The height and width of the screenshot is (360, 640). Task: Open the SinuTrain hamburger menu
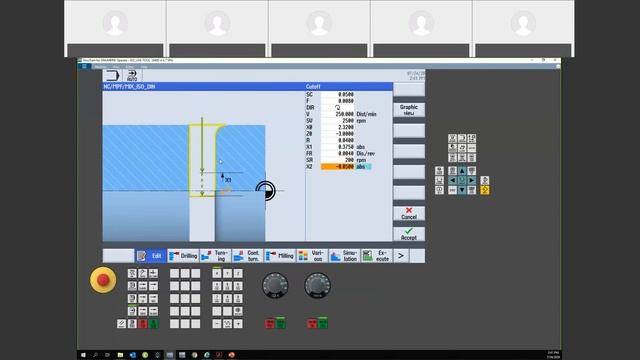84,67
